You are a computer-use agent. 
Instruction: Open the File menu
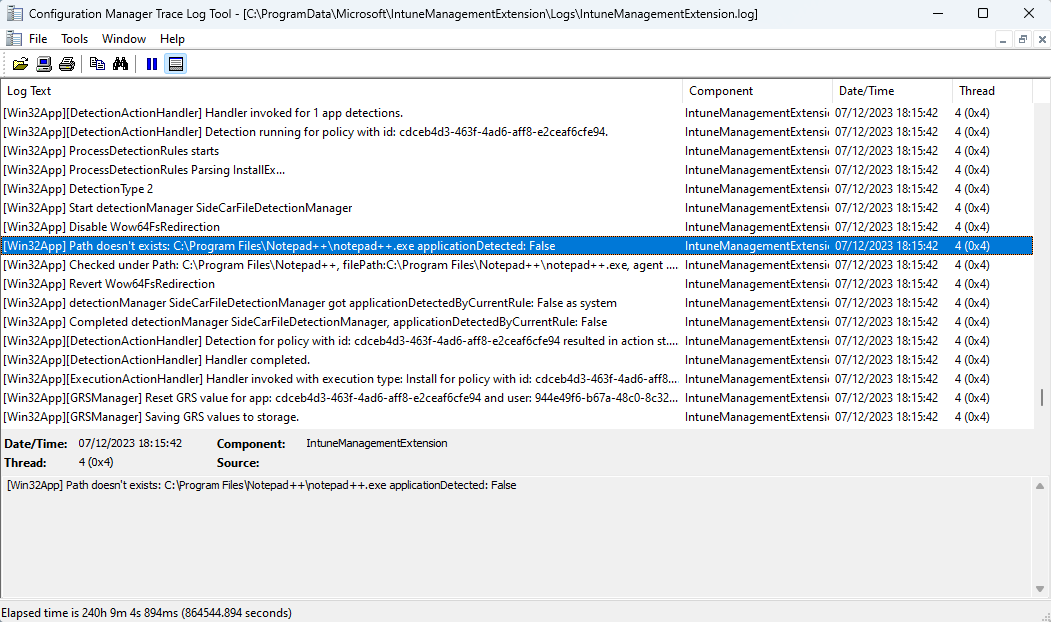[38, 38]
